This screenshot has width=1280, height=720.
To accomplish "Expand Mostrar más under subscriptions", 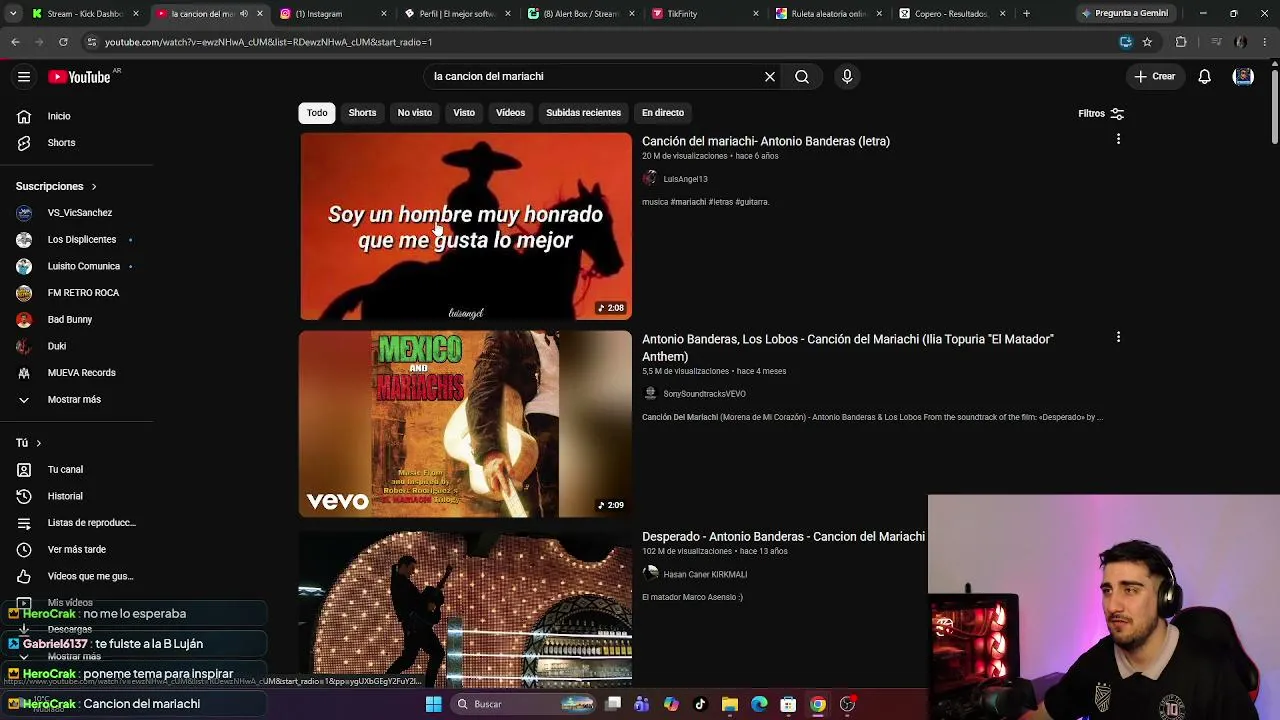I will pyautogui.click(x=74, y=400).
